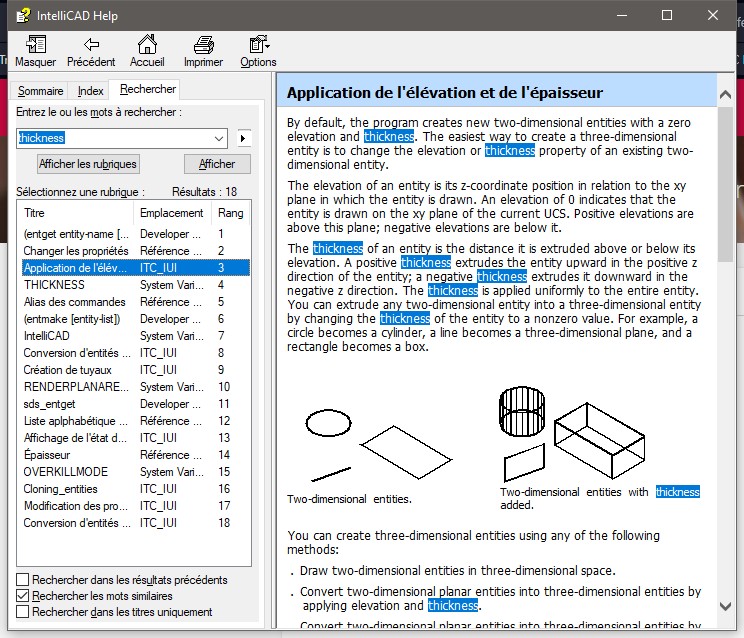Expand the search terms dropdown arrow

click(219, 139)
